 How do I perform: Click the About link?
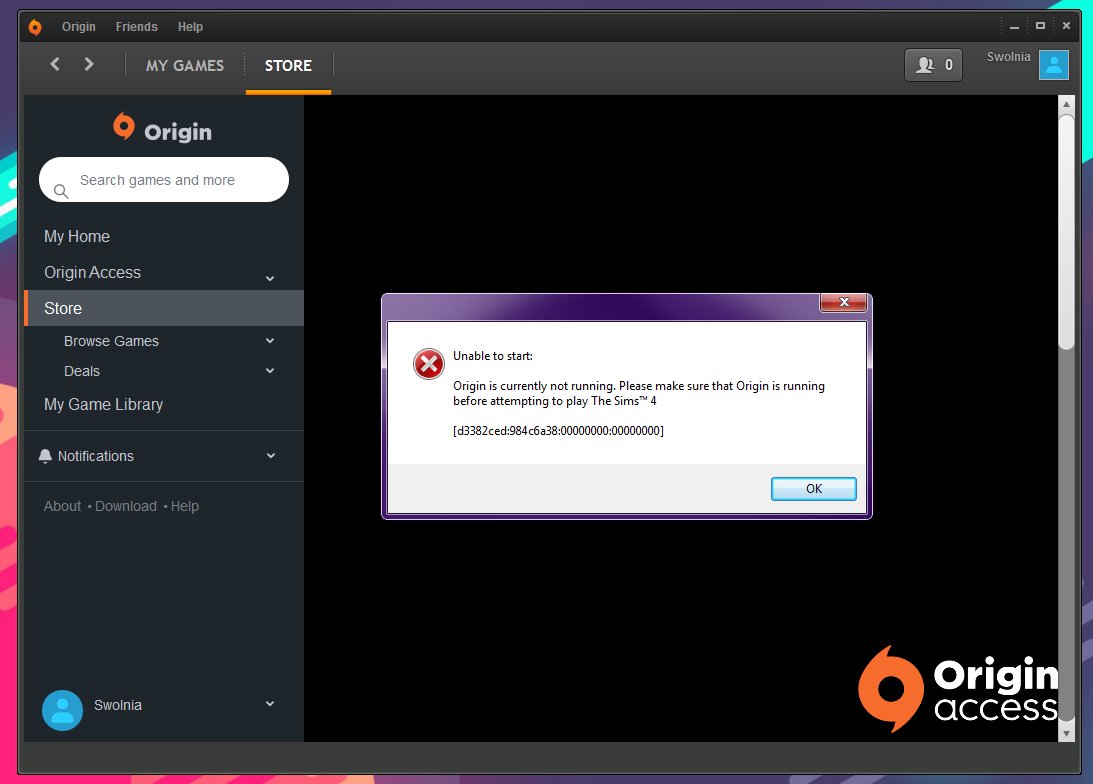click(x=62, y=506)
